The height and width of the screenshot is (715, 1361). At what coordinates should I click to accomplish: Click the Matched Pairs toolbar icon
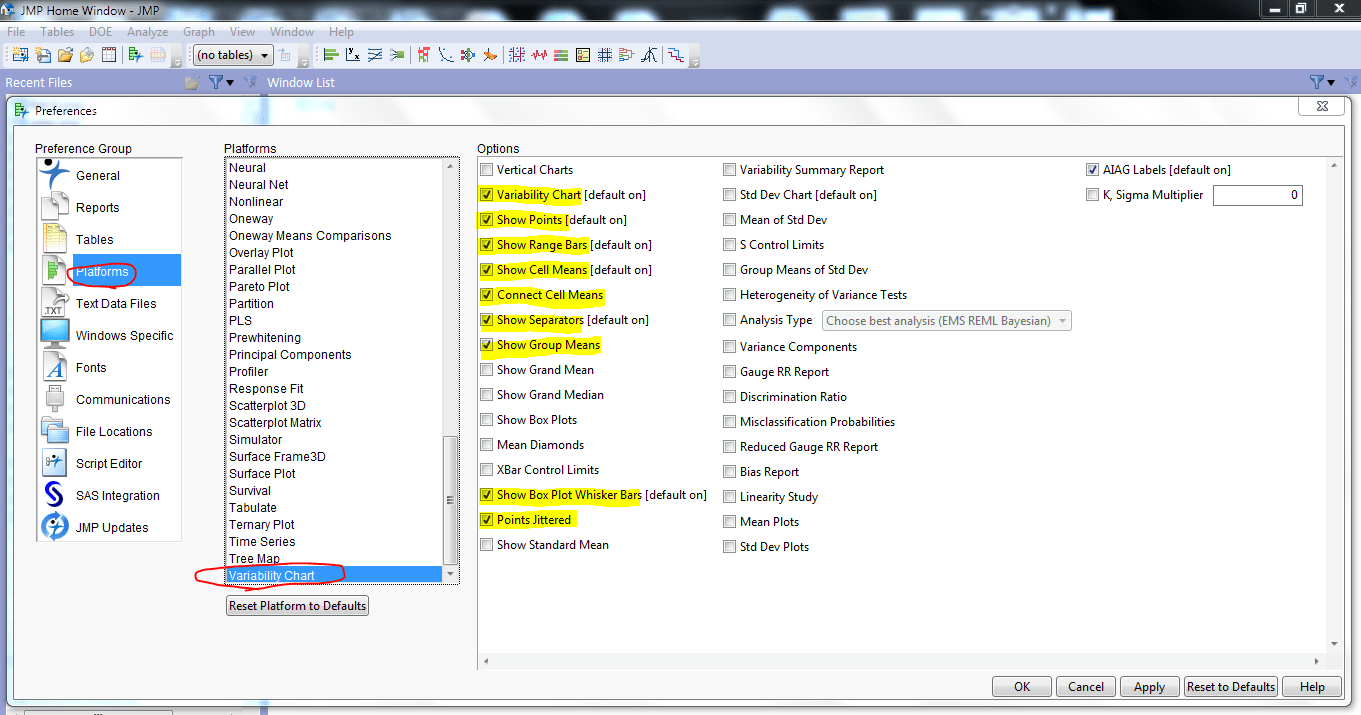click(x=375, y=55)
